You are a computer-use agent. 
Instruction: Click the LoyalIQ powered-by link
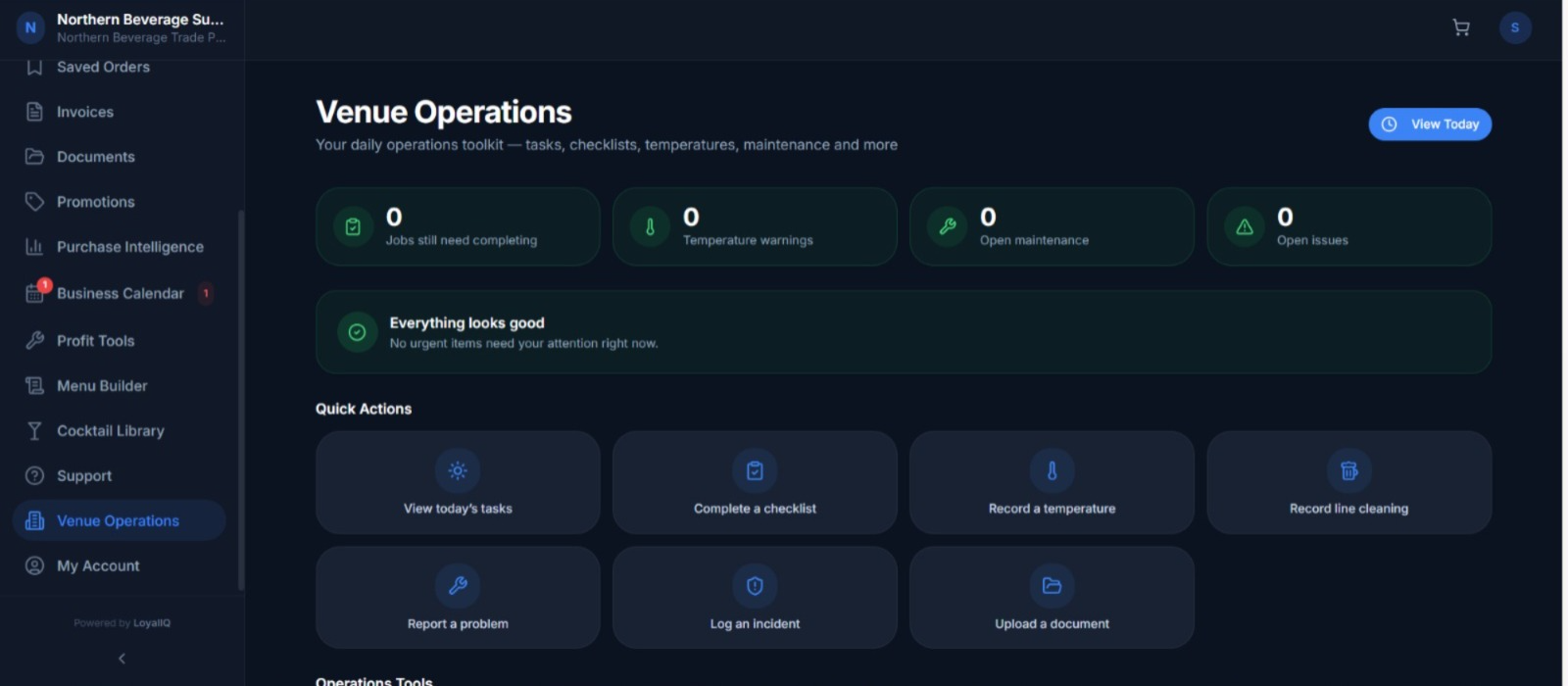pos(152,623)
